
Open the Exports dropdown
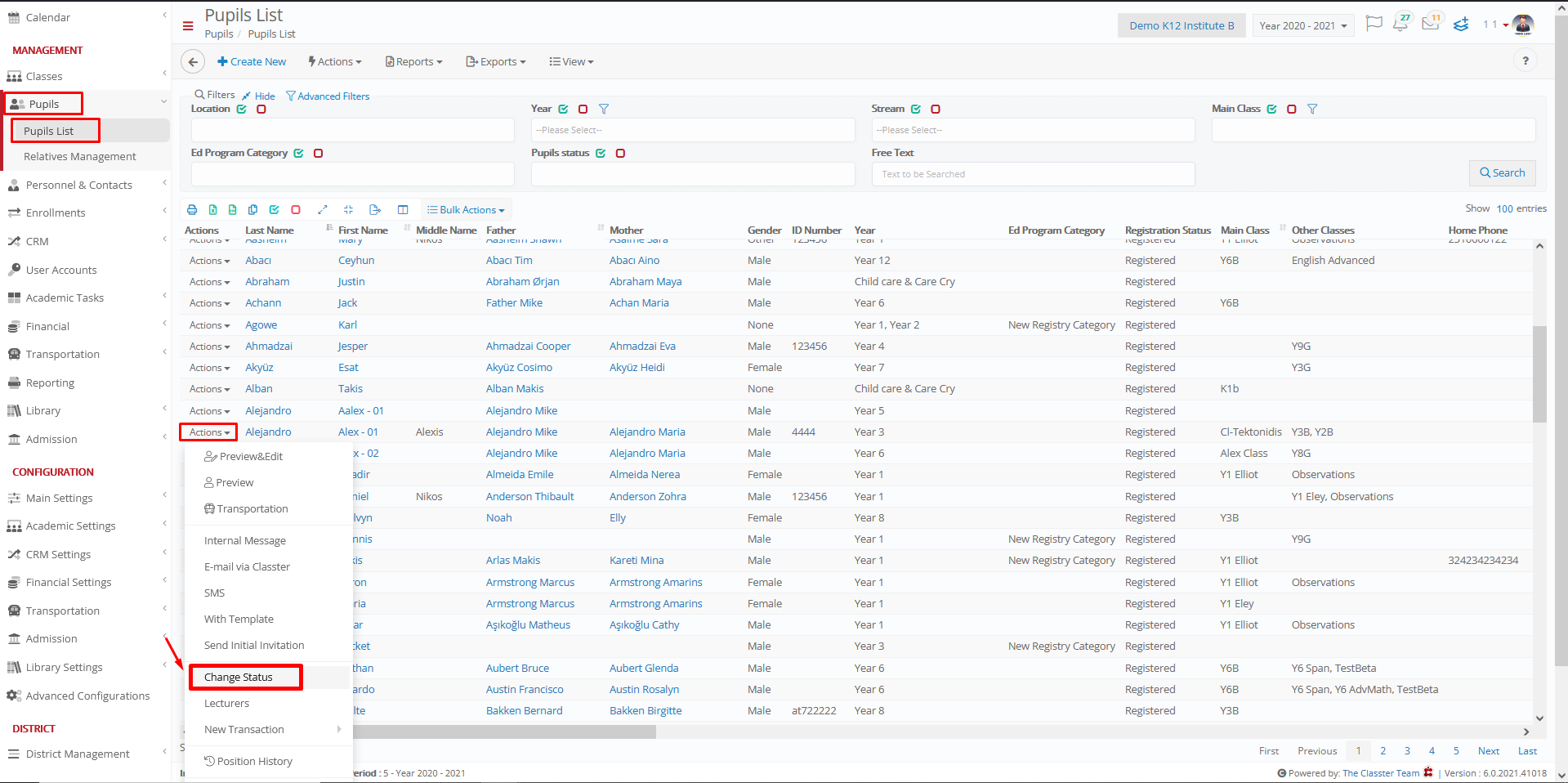coord(496,61)
